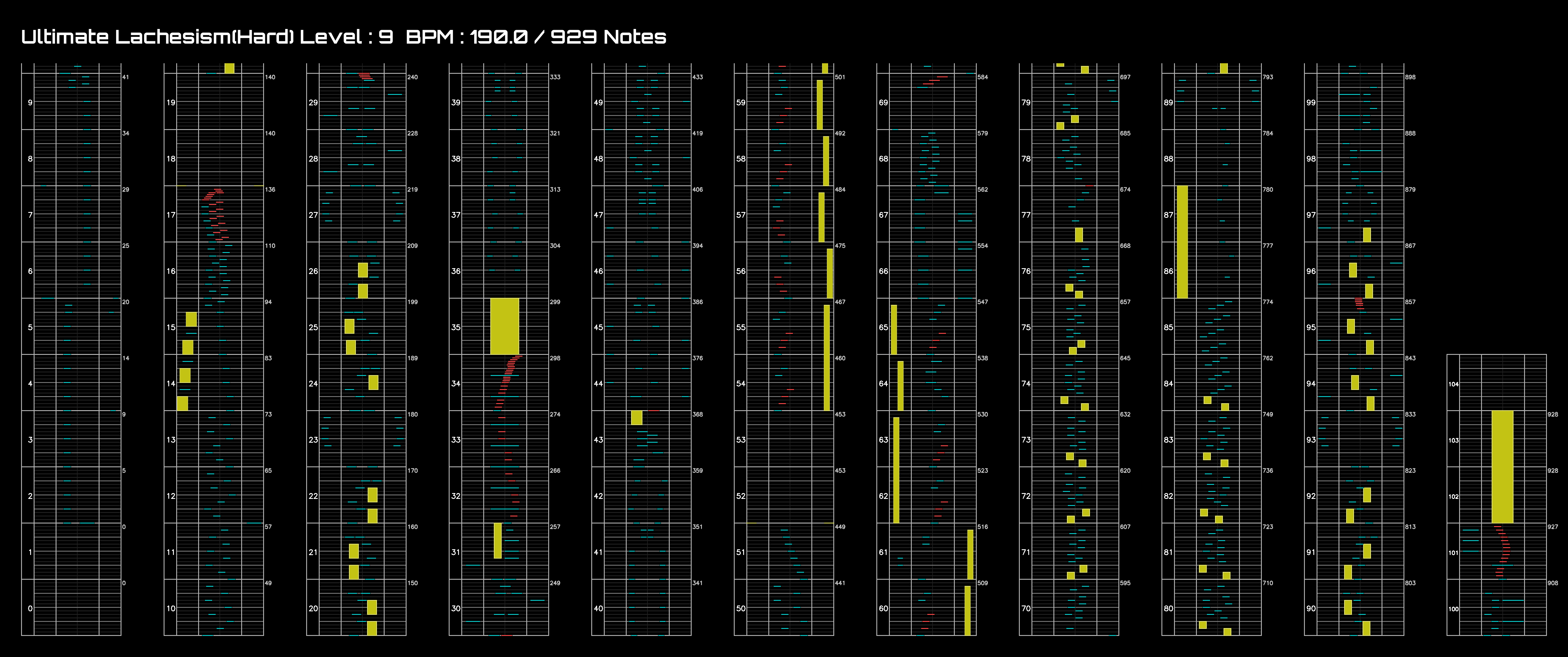Image resolution: width=1568 pixels, height=657 pixels.
Task: Select the note count "908"
Action: (1553, 583)
